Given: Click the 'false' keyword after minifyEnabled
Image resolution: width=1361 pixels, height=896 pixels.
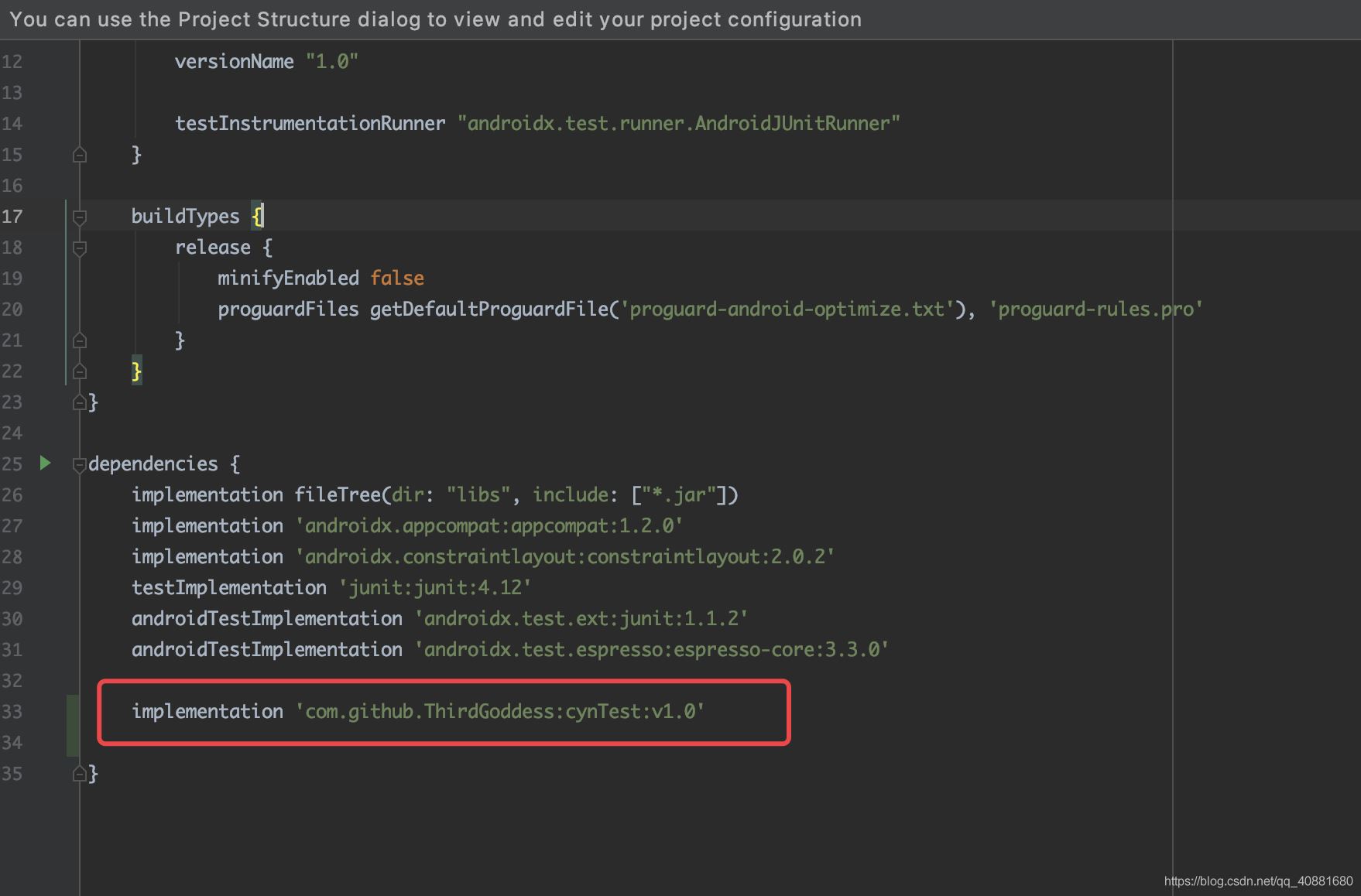Looking at the screenshot, I should [x=397, y=279].
